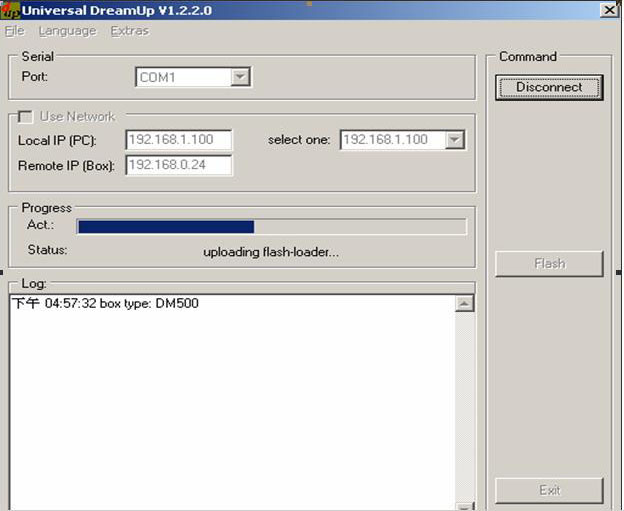This screenshot has width=624, height=511.
Task: Click the Flash button
Action: (x=549, y=263)
